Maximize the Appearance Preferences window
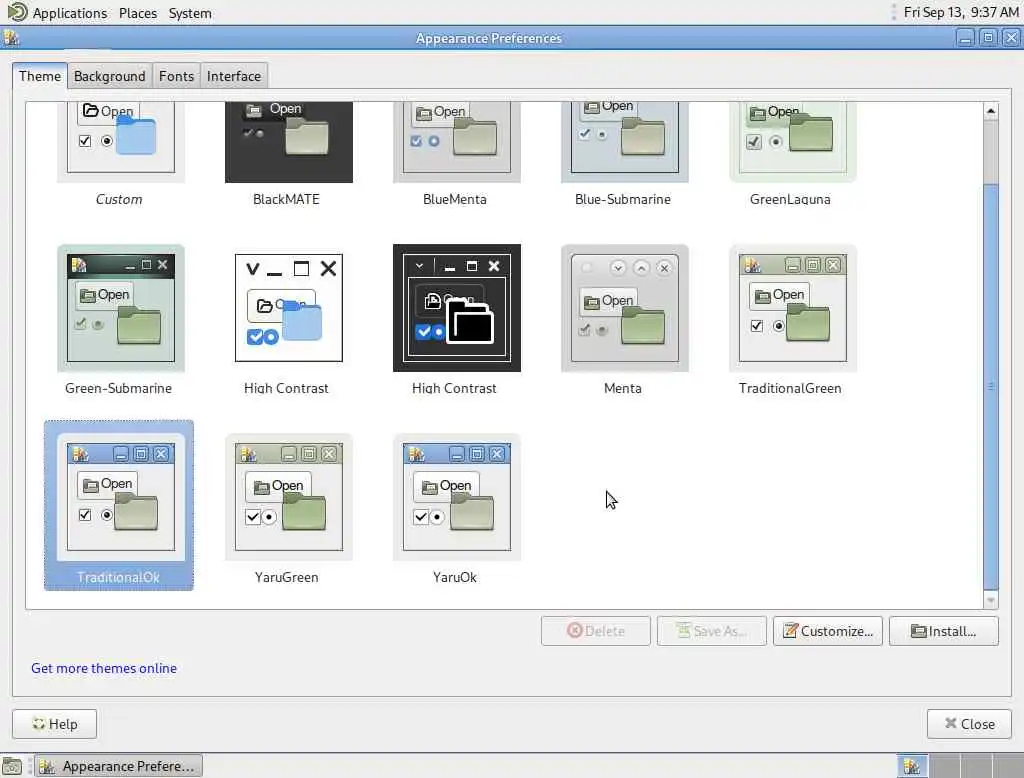Viewport: 1024px width, 778px height. click(988, 38)
